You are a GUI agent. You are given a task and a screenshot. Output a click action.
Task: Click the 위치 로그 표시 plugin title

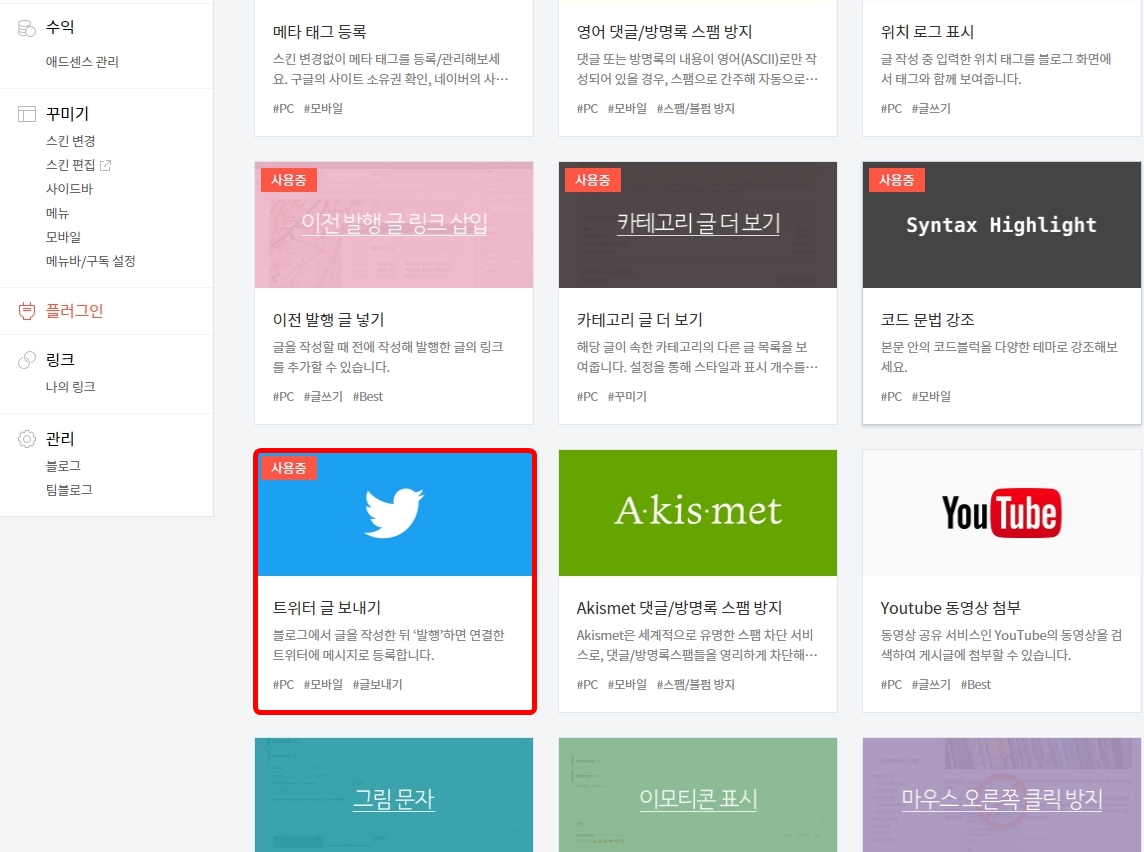927,32
